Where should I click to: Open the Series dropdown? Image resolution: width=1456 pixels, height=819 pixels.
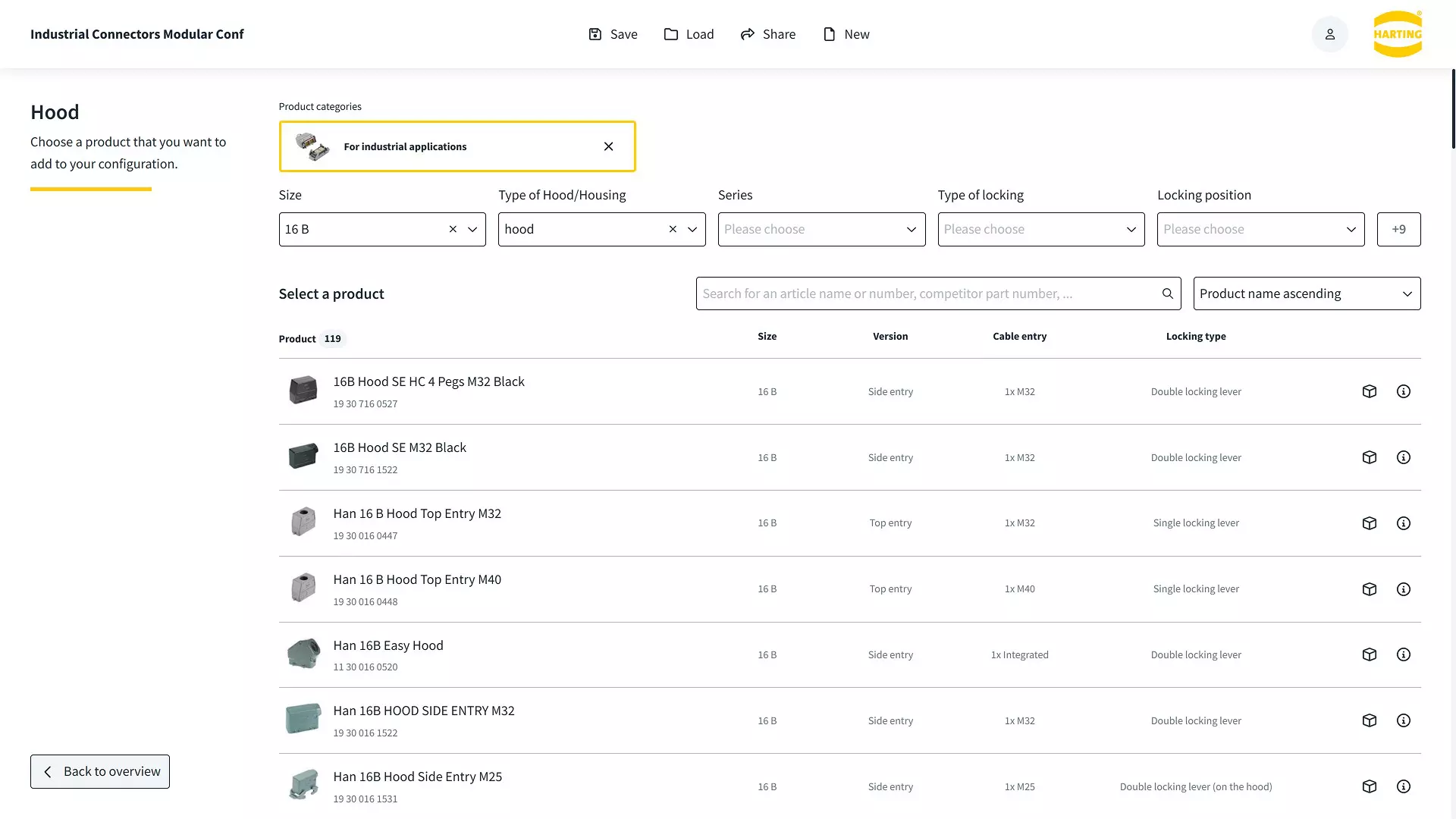coord(821,229)
